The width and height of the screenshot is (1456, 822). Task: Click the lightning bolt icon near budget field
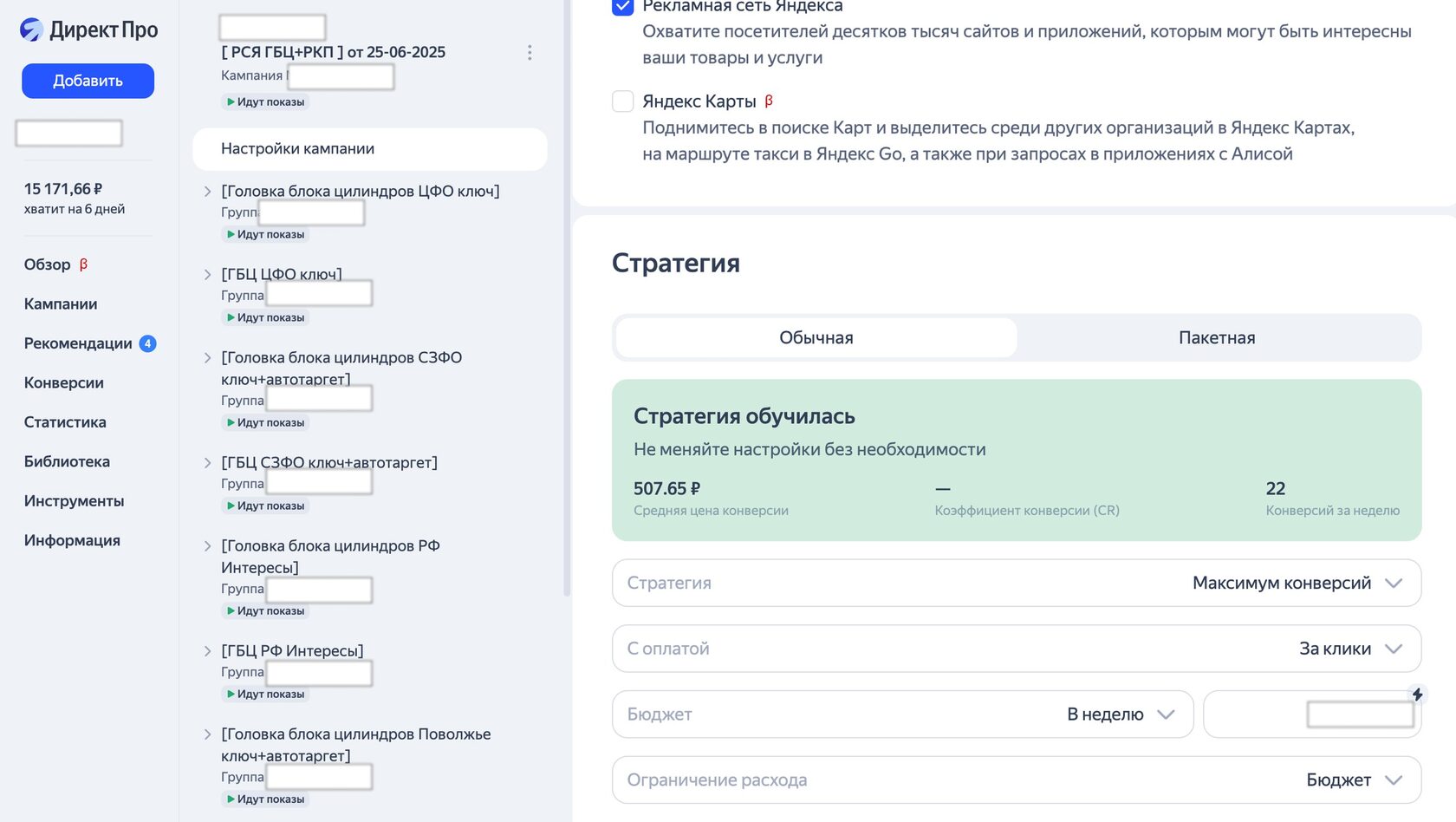pos(1417,694)
